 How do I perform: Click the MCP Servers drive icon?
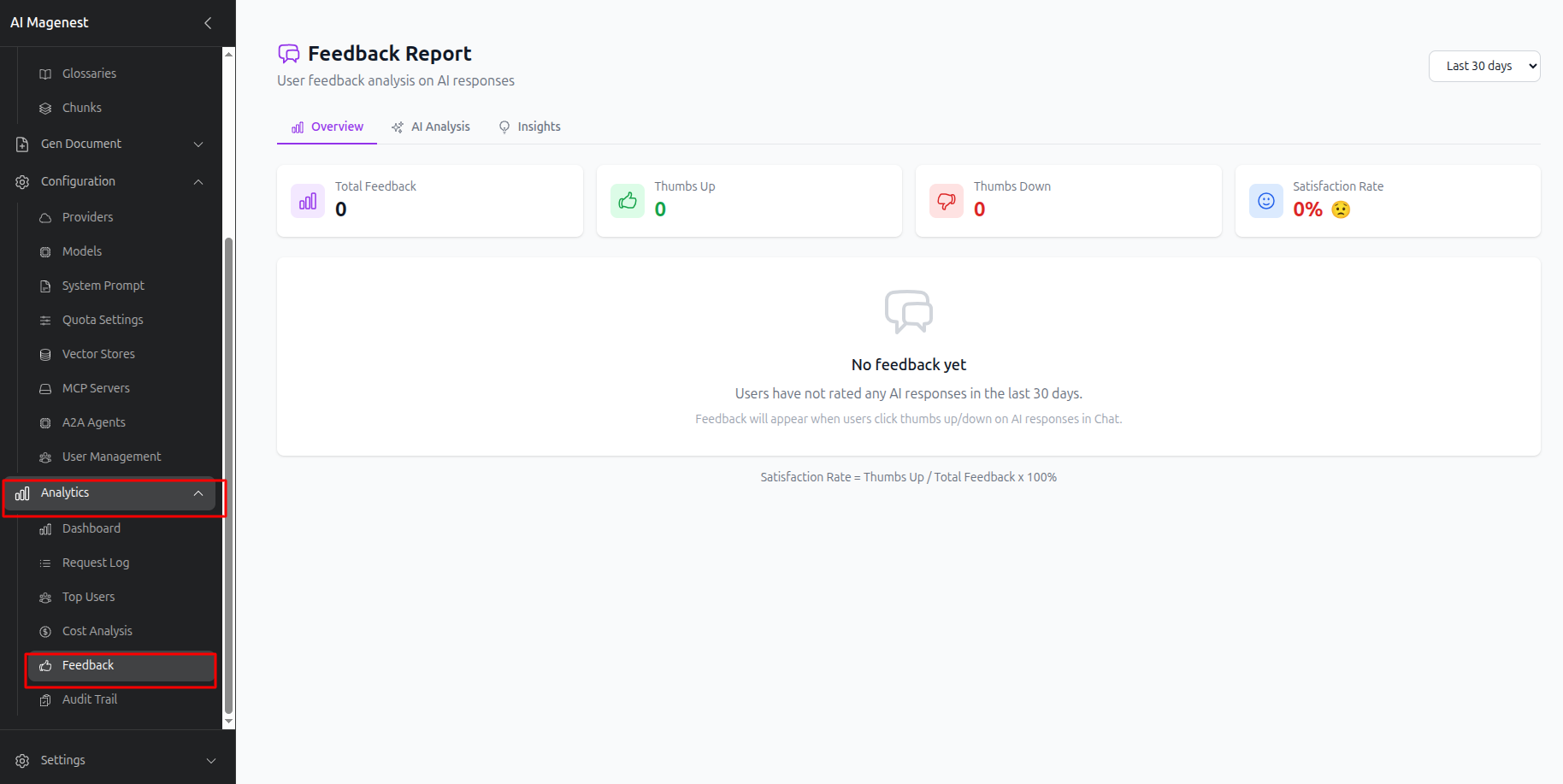[45, 389]
